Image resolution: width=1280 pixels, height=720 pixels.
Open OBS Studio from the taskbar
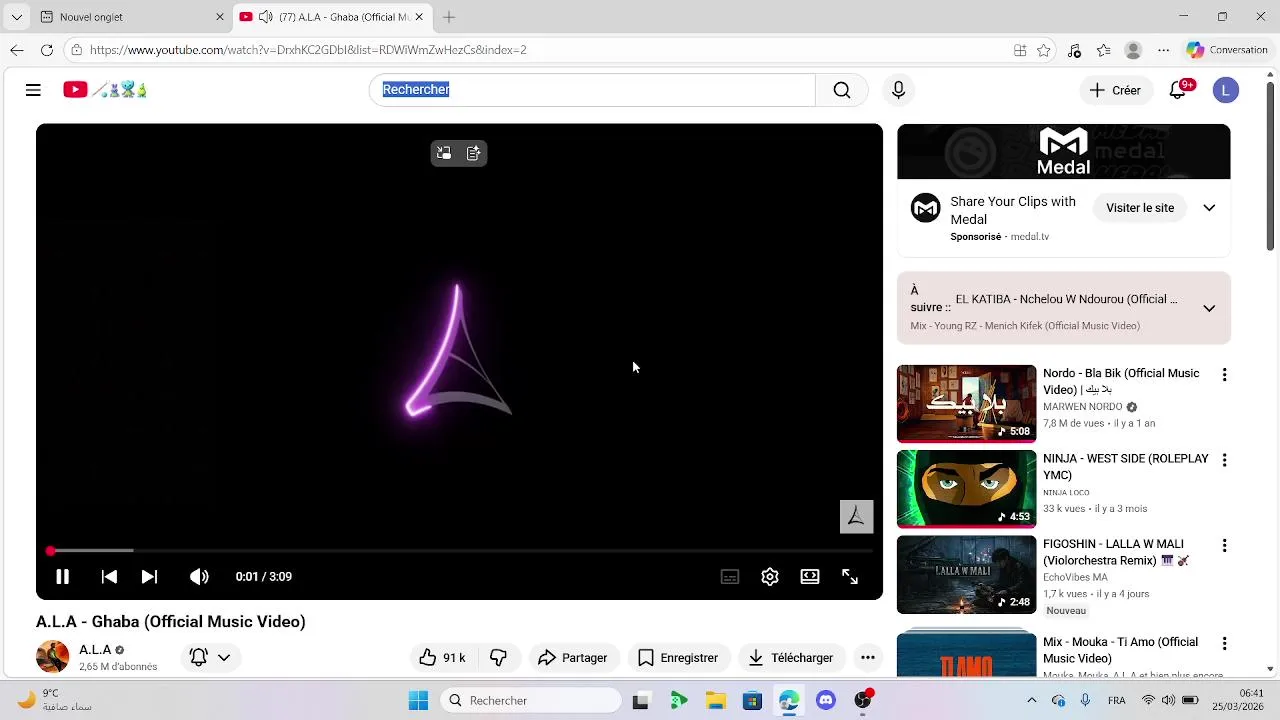tap(863, 701)
